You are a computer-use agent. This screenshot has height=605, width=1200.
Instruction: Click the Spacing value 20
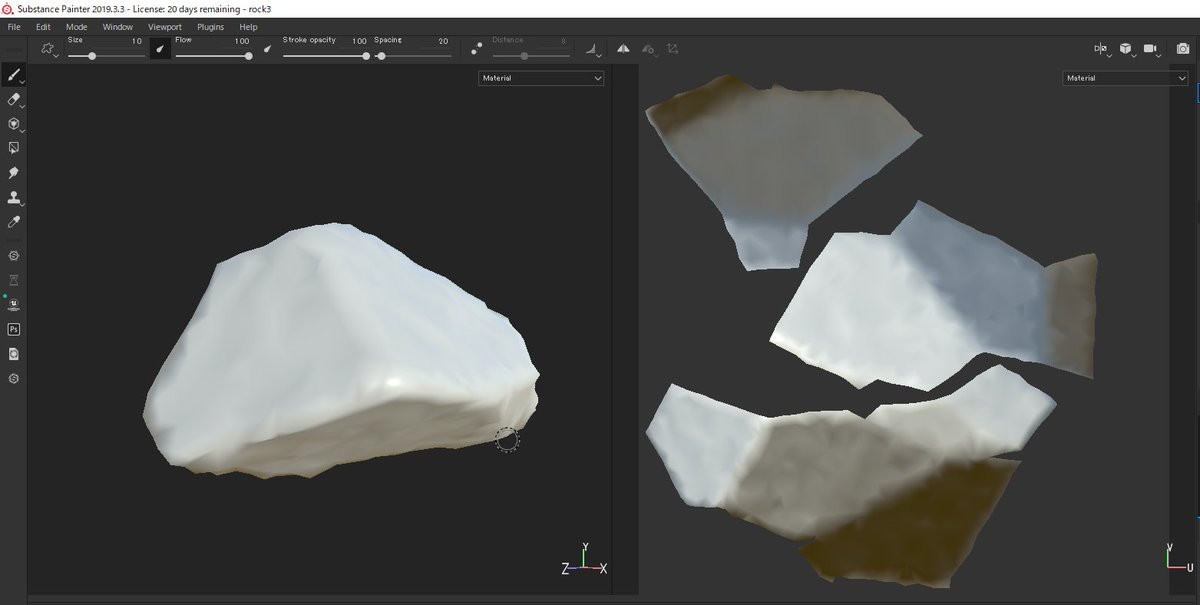point(442,42)
